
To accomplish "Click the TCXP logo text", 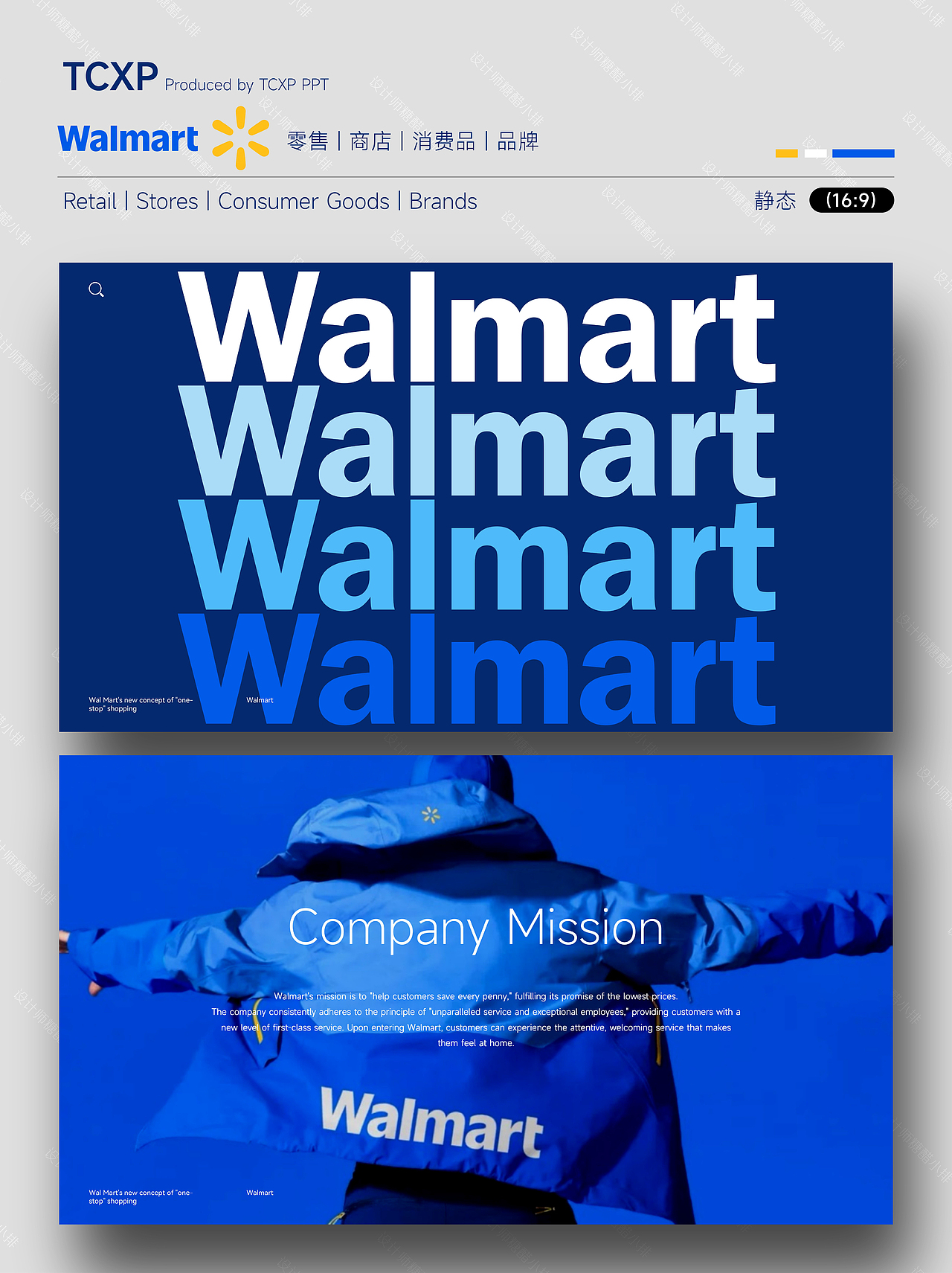I will 110,77.
